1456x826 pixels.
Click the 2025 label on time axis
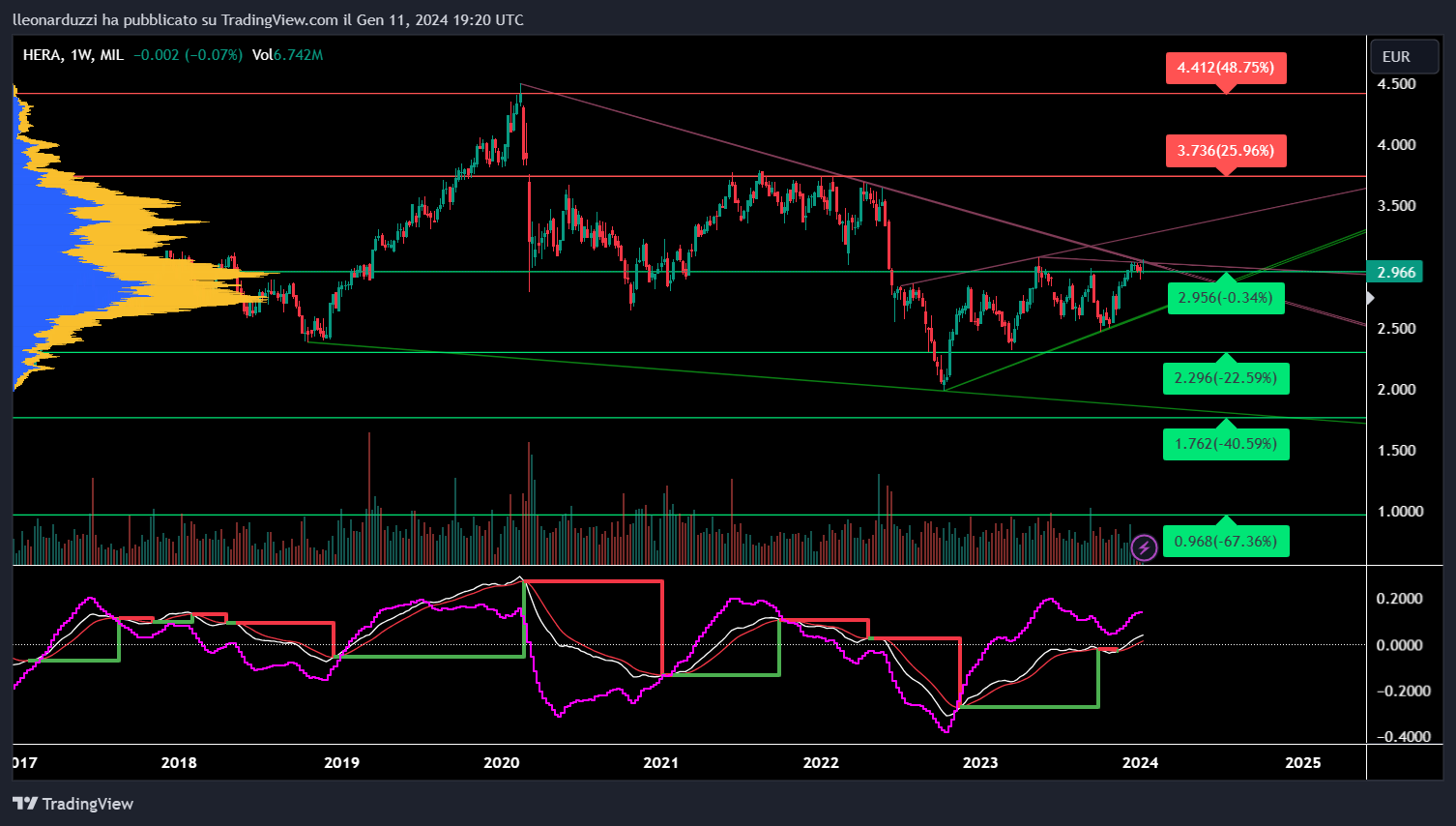point(1303,763)
